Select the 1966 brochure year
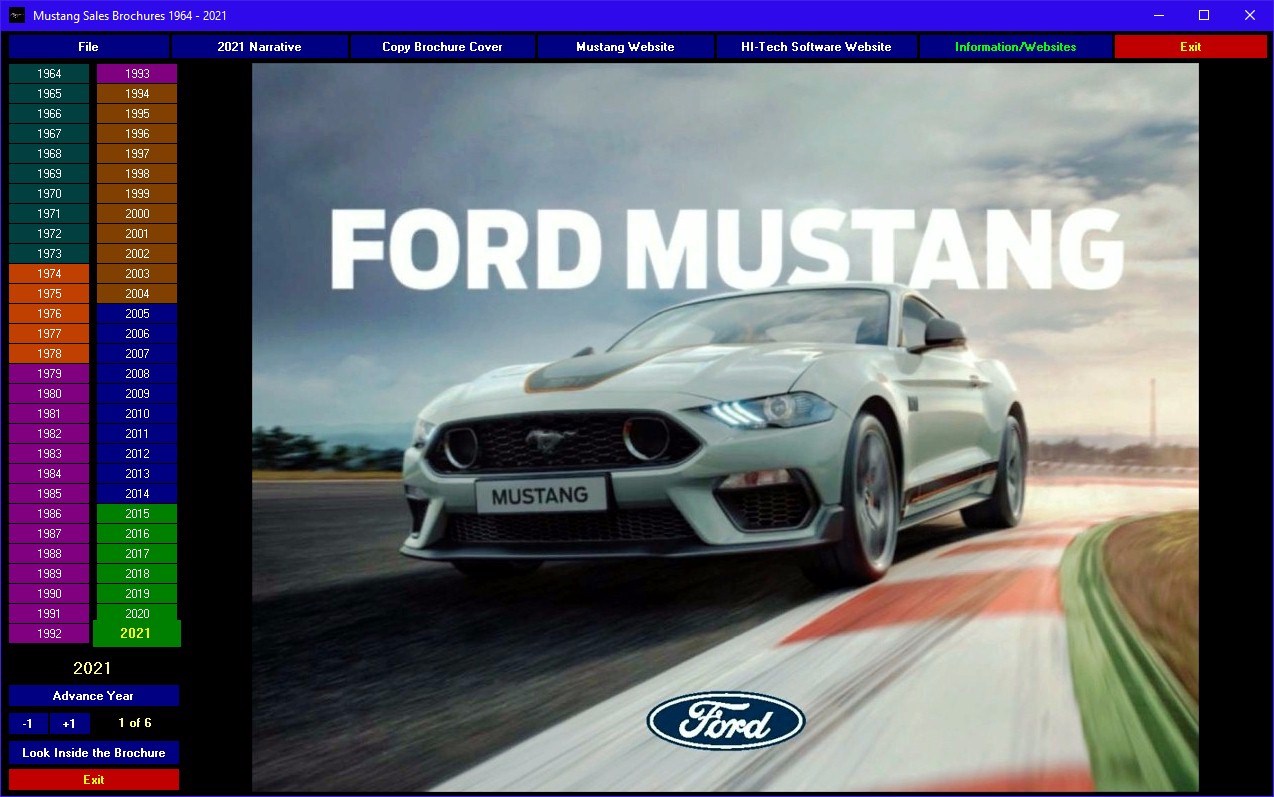The height and width of the screenshot is (797, 1274). [x=49, y=114]
